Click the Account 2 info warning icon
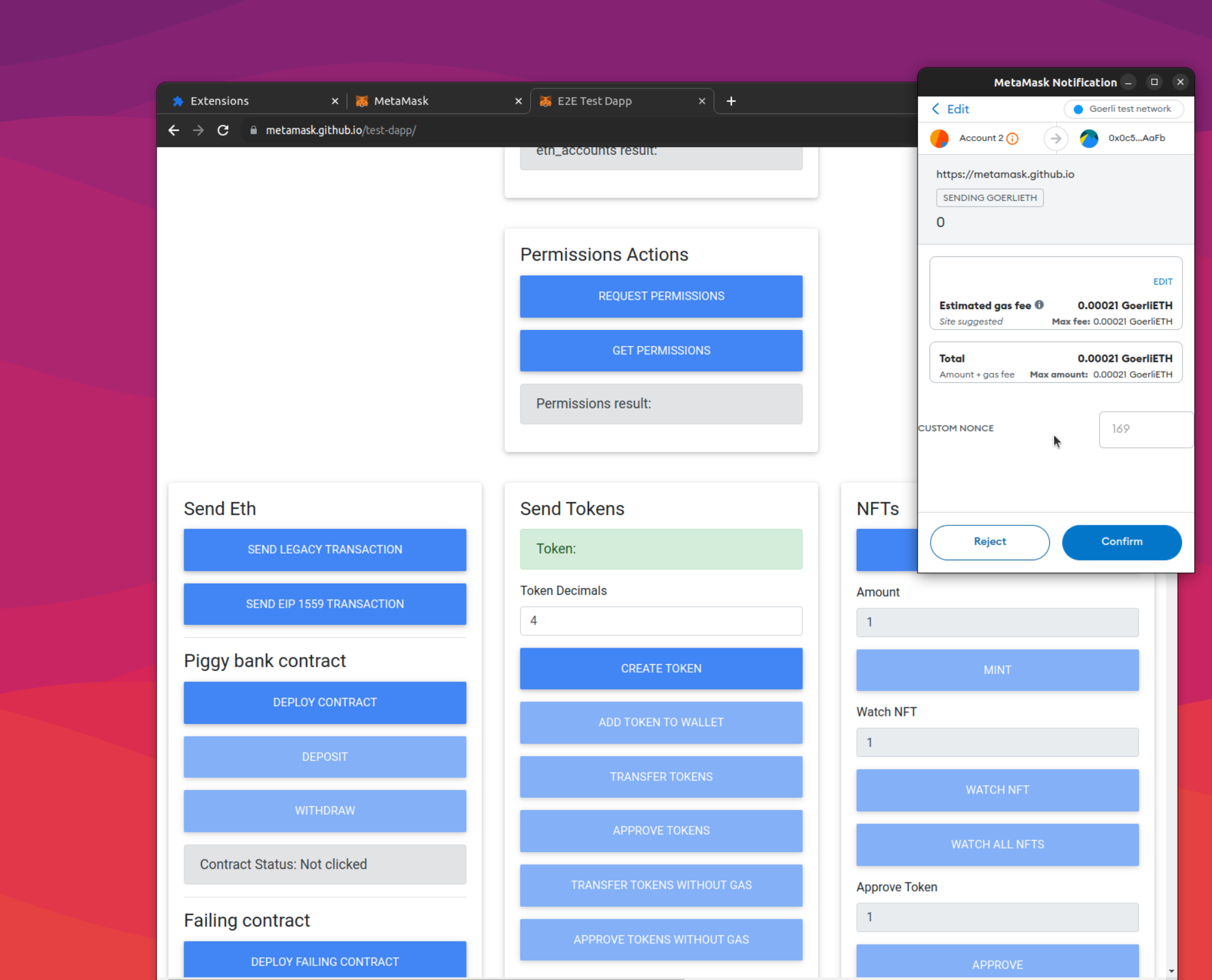Screen dimensions: 1212x980 click(x=1012, y=139)
